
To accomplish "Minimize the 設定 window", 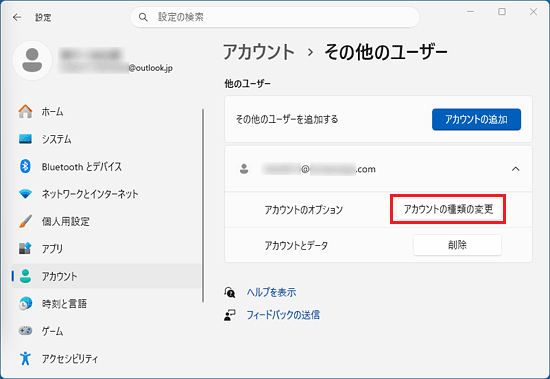I will coord(470,12).
